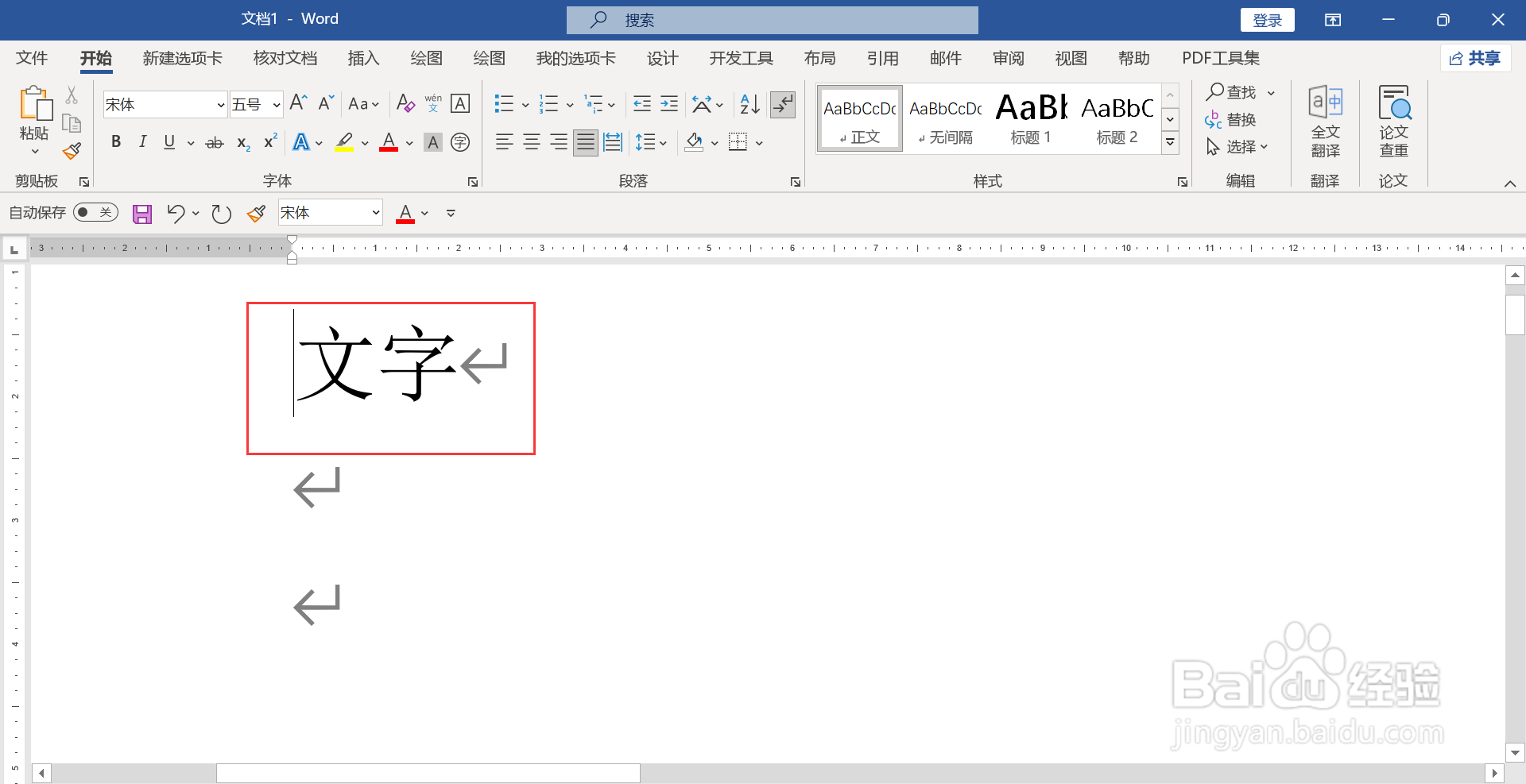The height and width of the screenshot is (784, 1526).
Task: Apply red font color in ribbon font group
Action: [389, 143]
